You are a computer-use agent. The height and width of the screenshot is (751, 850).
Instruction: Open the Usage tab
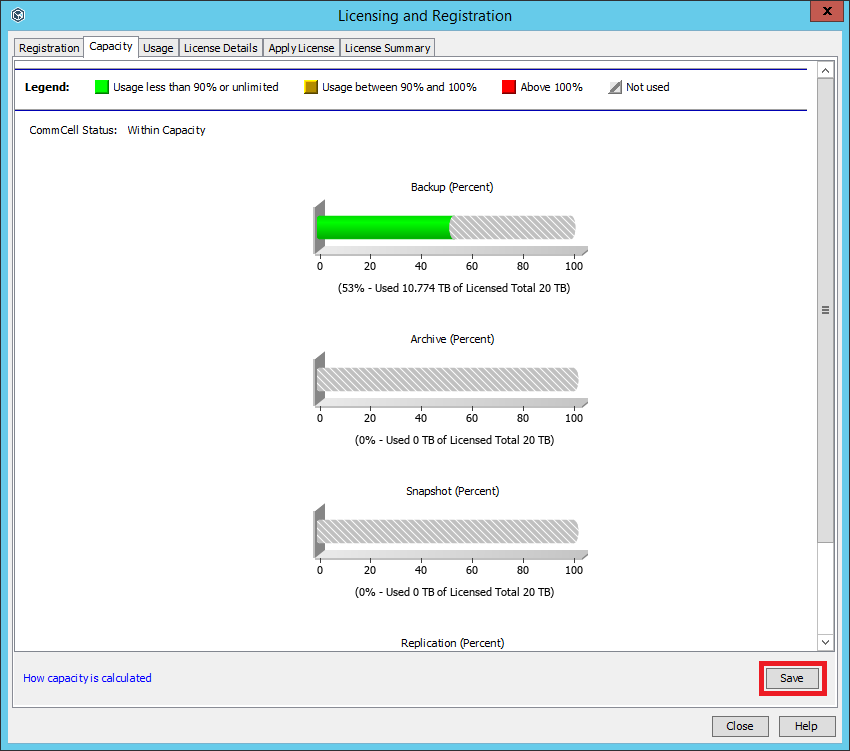pos(158,47)
